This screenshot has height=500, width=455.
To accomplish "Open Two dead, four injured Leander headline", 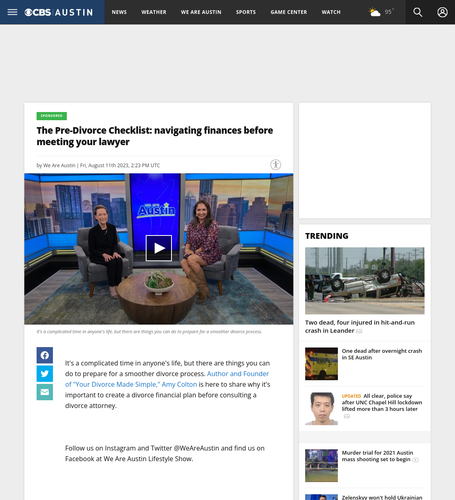I will click(360, 327).
